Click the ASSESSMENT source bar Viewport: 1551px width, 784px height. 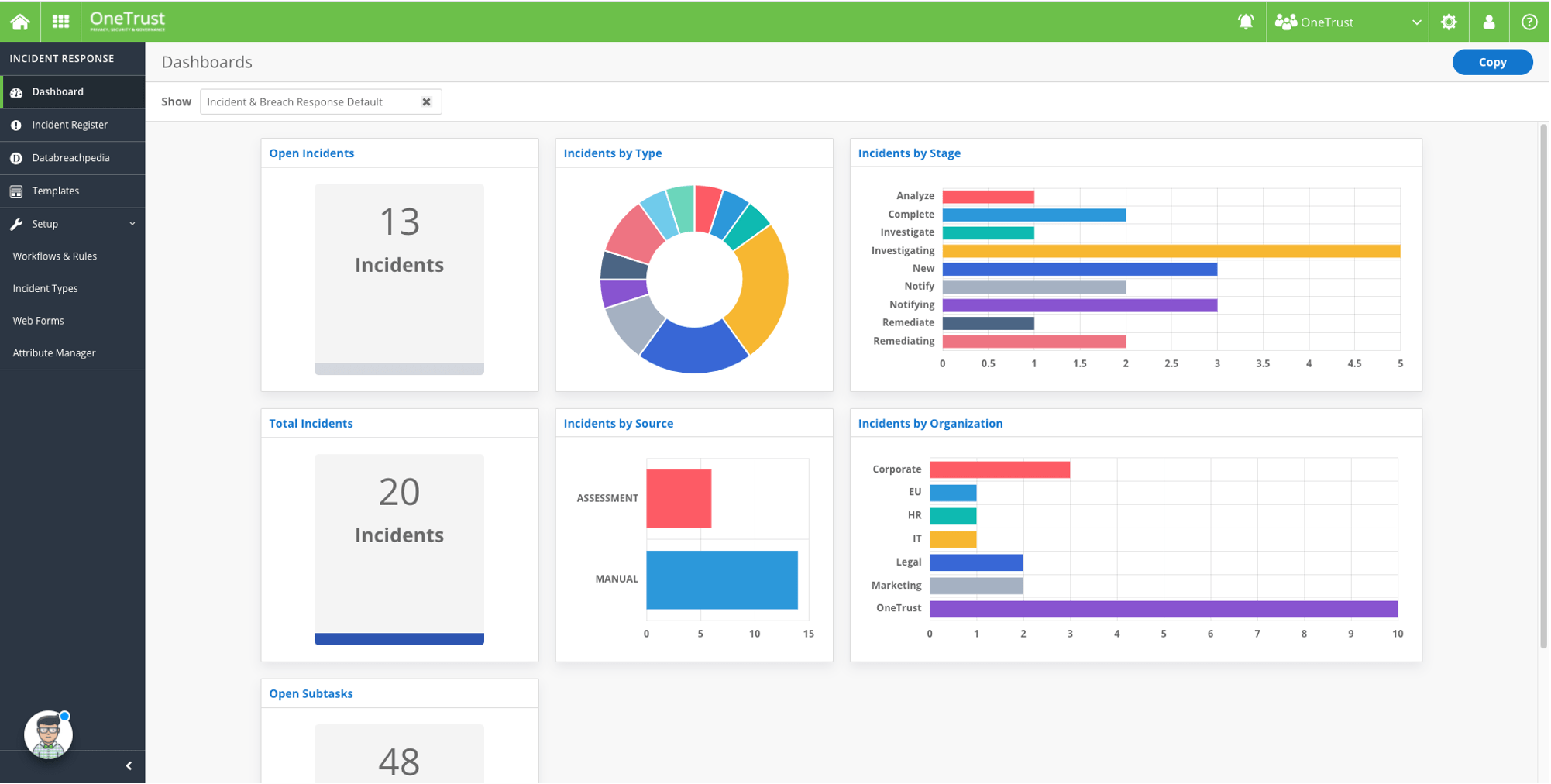[679, 499]
